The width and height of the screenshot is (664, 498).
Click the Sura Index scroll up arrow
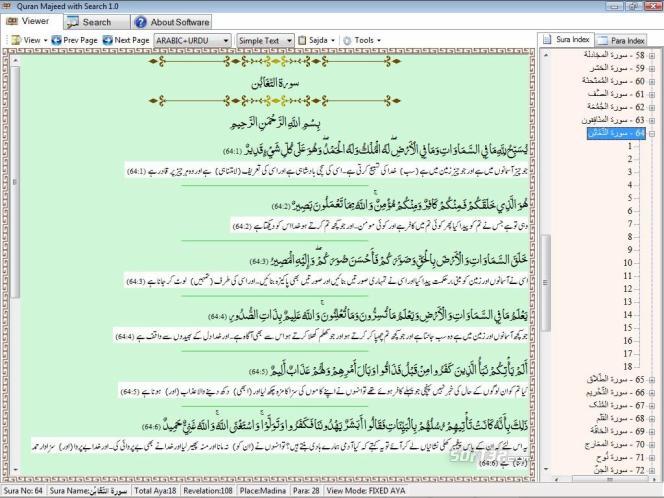[x=546, y=55]
